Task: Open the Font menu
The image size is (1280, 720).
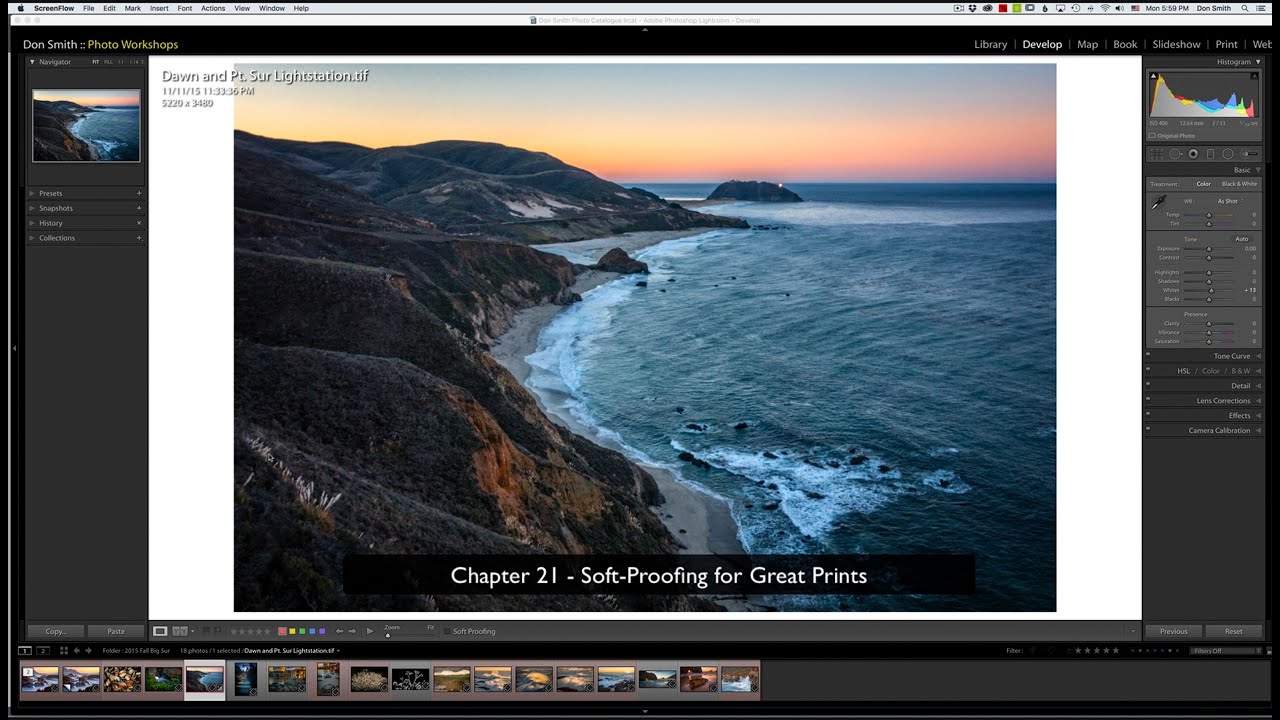Action: [185, 8]
